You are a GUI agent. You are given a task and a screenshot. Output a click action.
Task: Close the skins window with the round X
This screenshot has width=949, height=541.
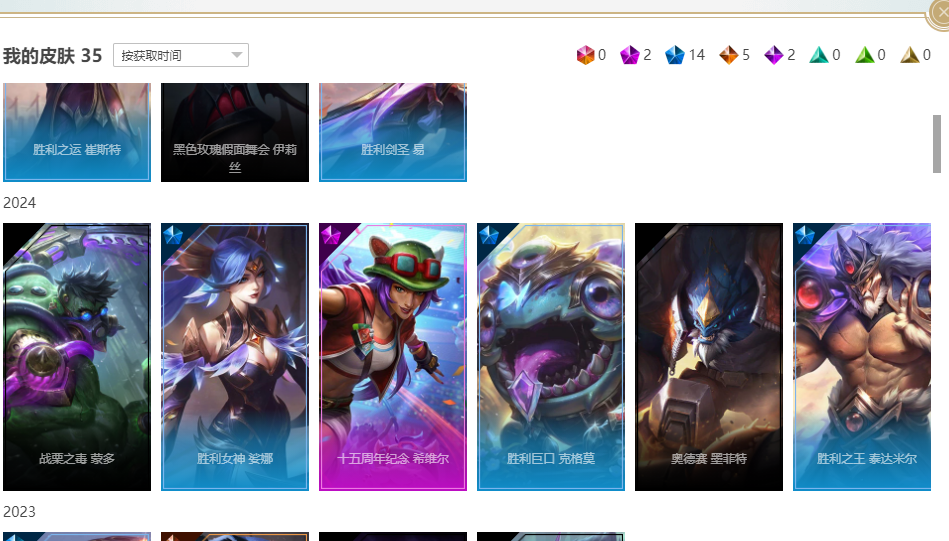(x=940, y=12)
